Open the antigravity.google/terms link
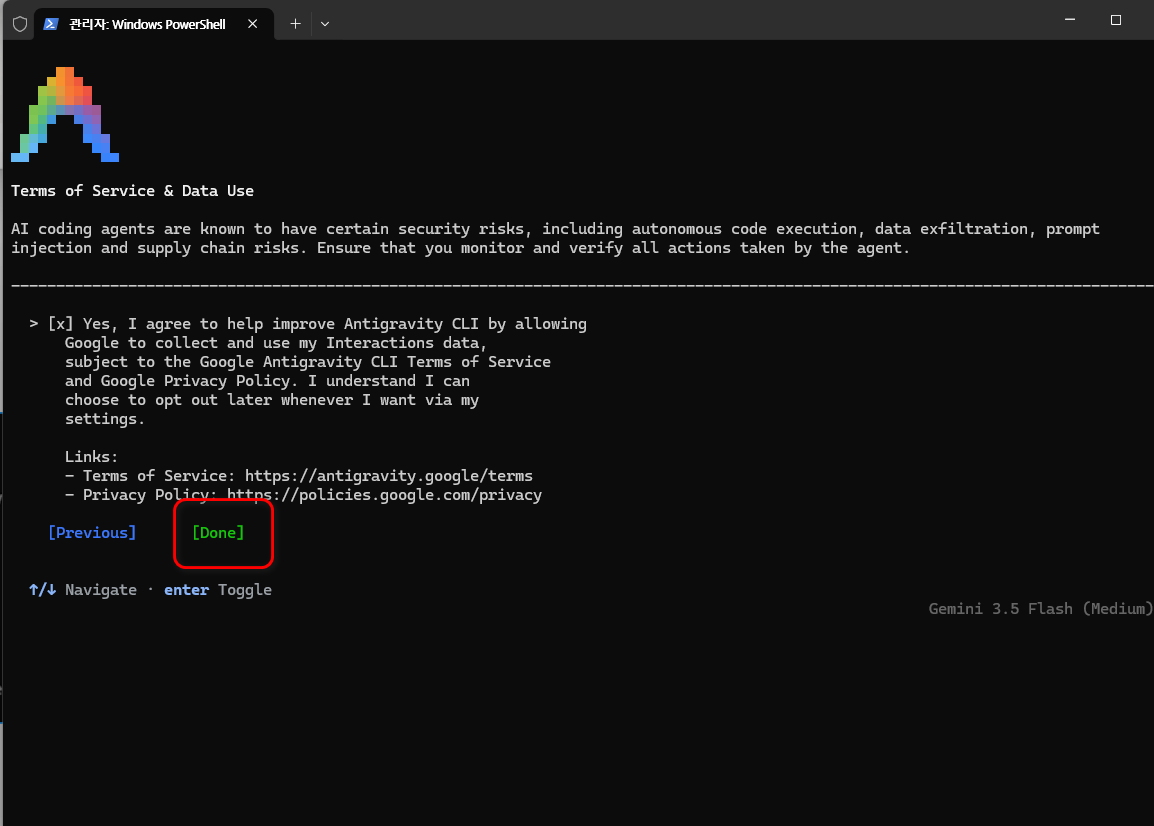Screen dimensions: 1154x826 [389, 476]
